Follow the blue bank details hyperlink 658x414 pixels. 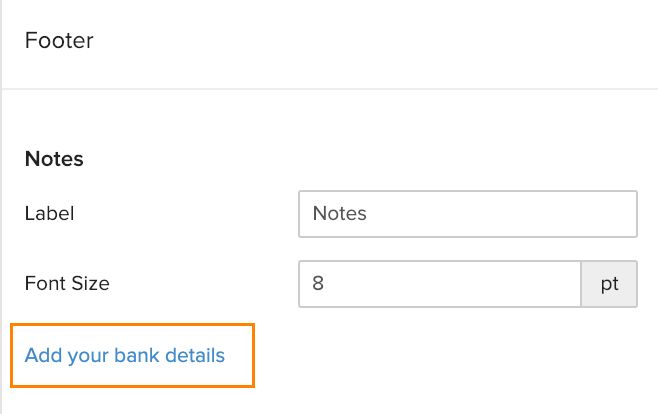point(125,355)
